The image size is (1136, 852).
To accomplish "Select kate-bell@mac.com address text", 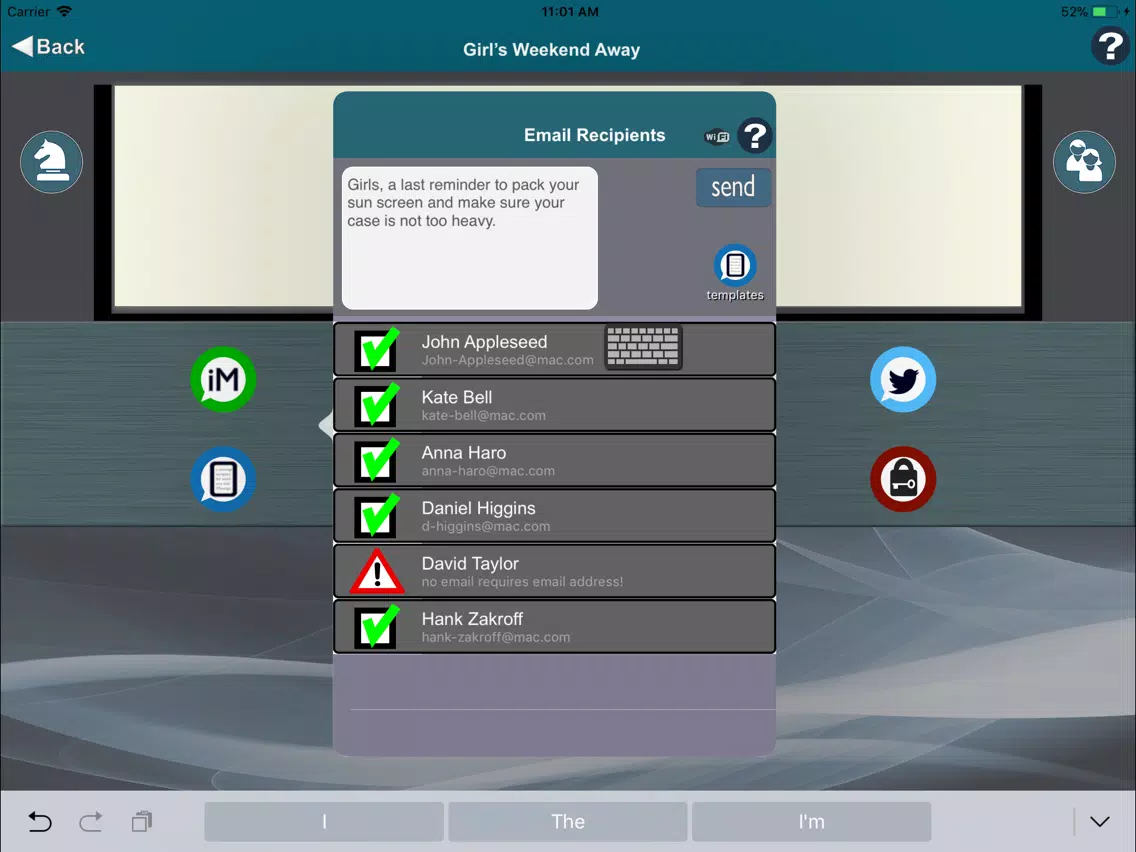I will click(483, 416).
